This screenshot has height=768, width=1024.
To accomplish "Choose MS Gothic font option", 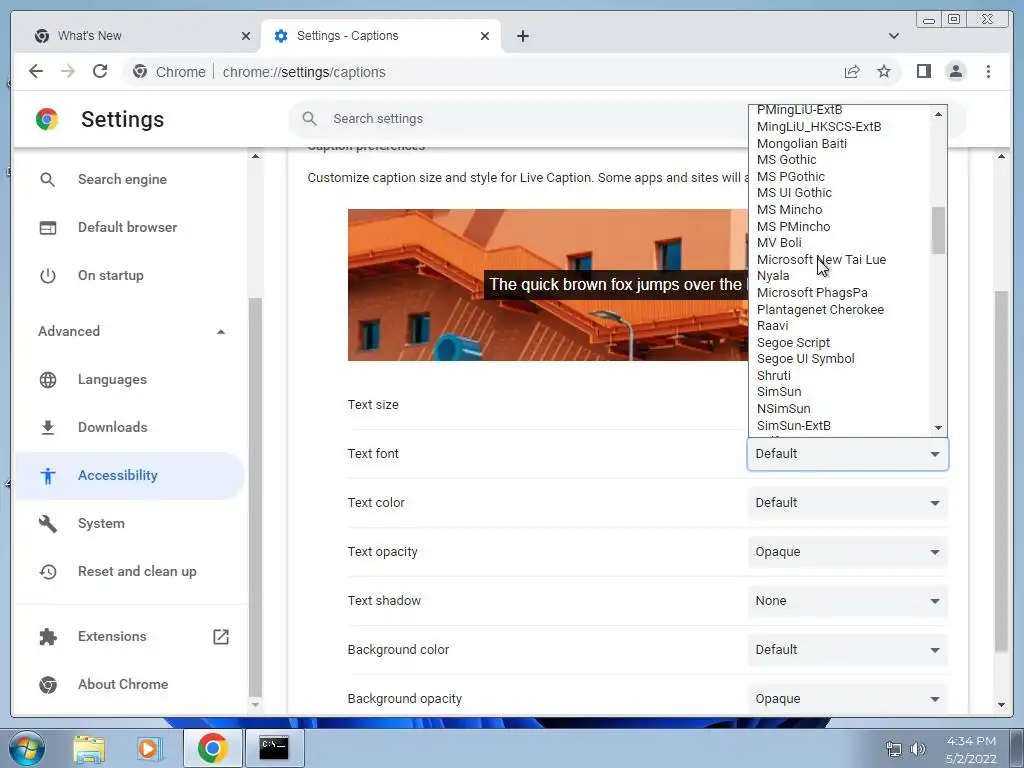I will click(x=786, y=160).
